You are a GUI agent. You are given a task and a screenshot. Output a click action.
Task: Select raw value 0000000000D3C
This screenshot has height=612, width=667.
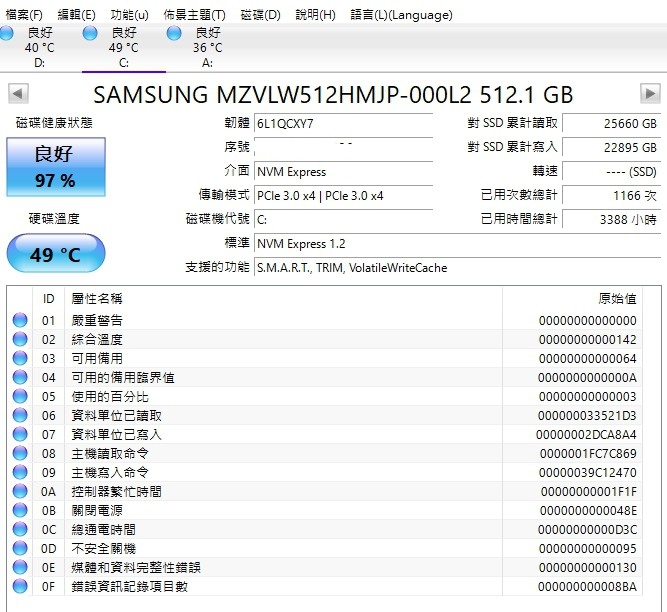[587, 529]
